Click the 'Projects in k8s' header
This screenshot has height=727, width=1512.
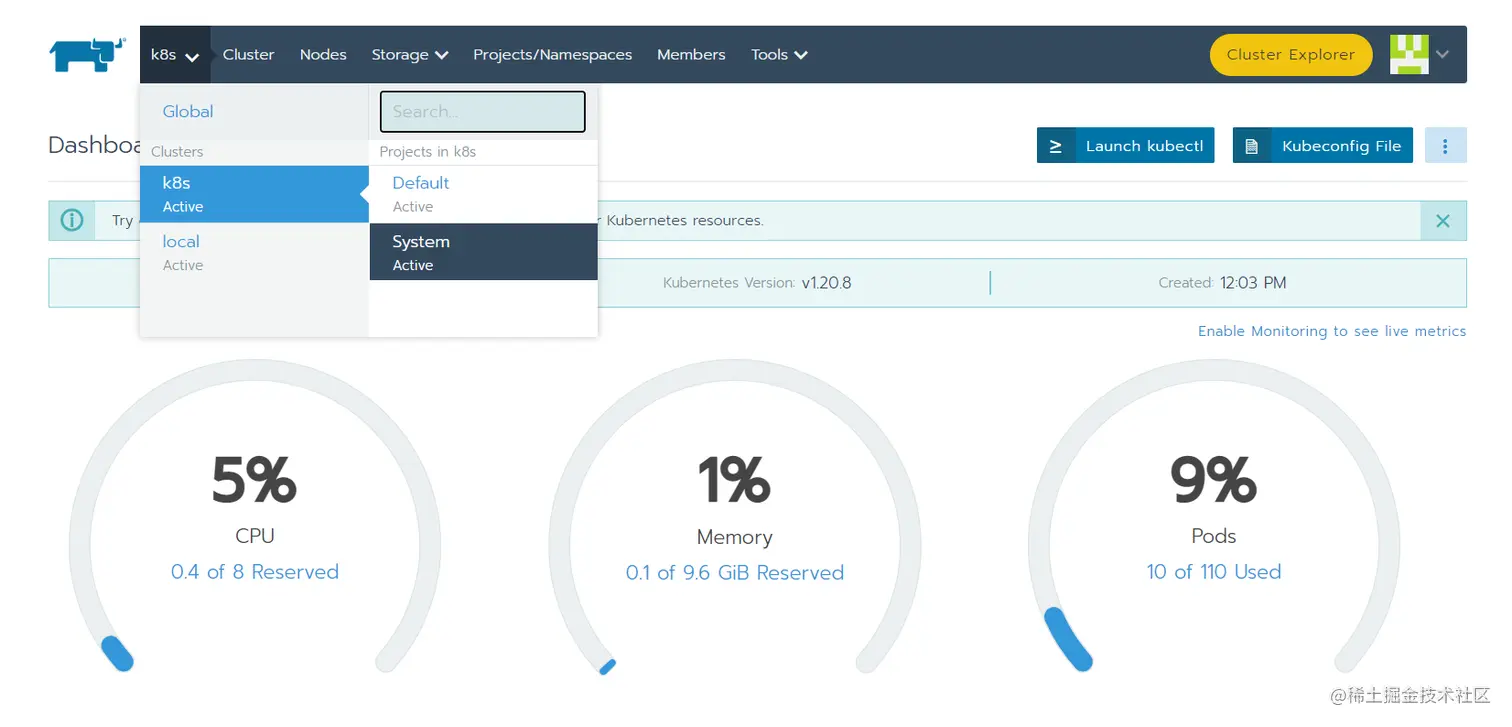click(428, 152)
